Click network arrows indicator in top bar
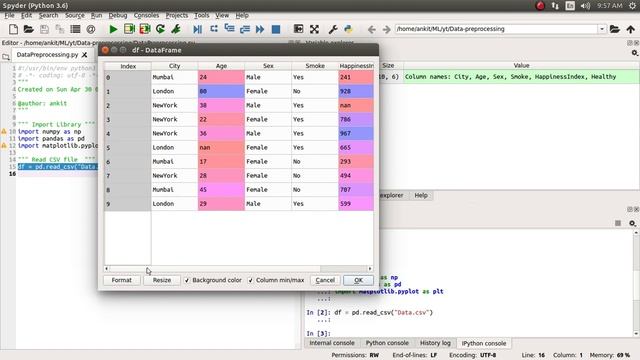This screenshot has height=360, width=640. pos(555,6)
